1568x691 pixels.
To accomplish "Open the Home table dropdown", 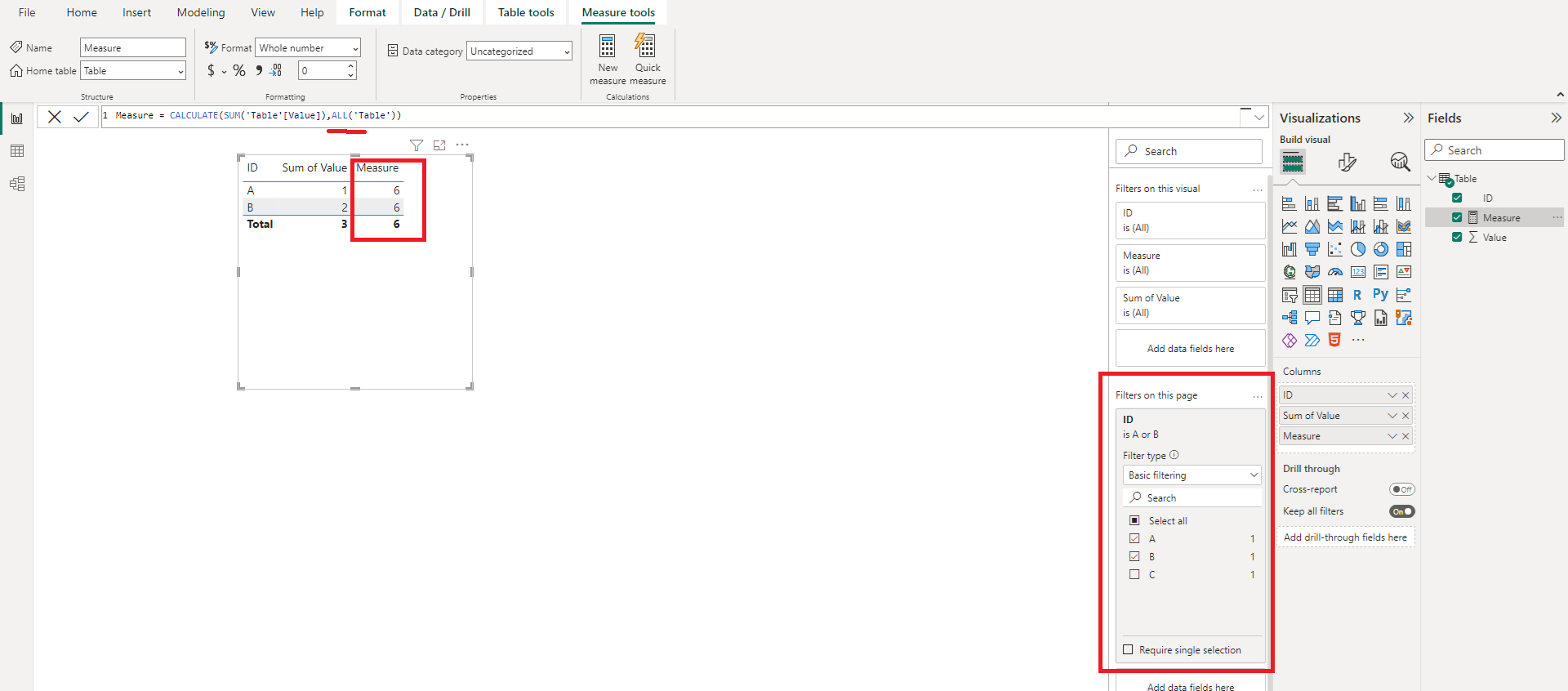I will click(x=133, y=71).
